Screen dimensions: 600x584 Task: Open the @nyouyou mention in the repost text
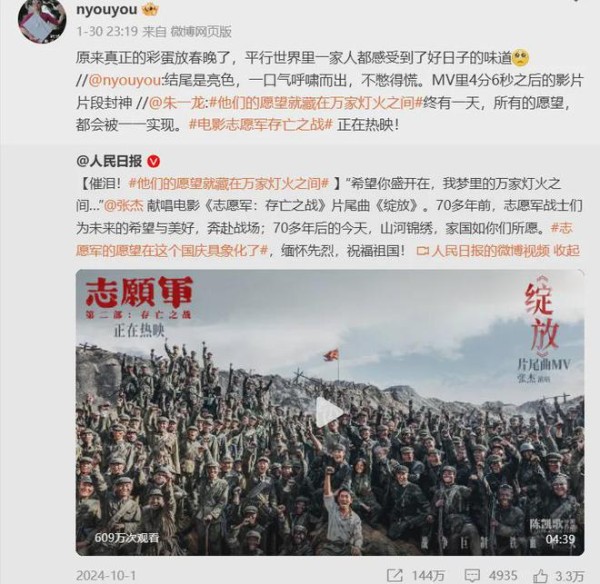point(126,81)
